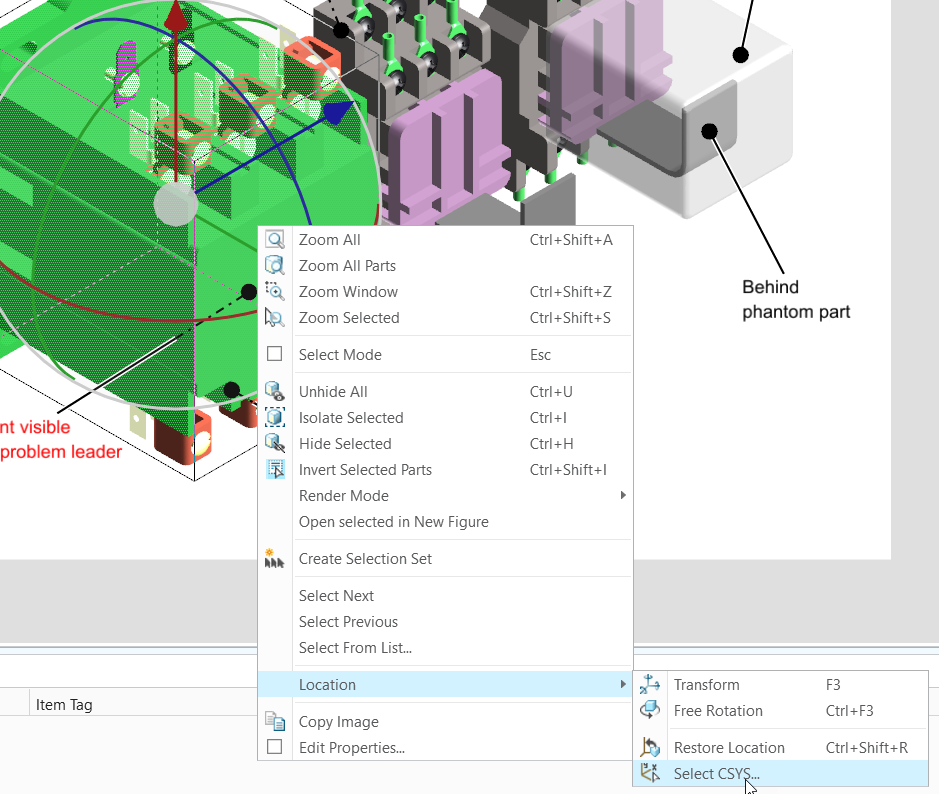The width and height of the screenshot is (939, 794).
Task: Click the Edit Properties checkbox icon
Action: click(275, 747)
